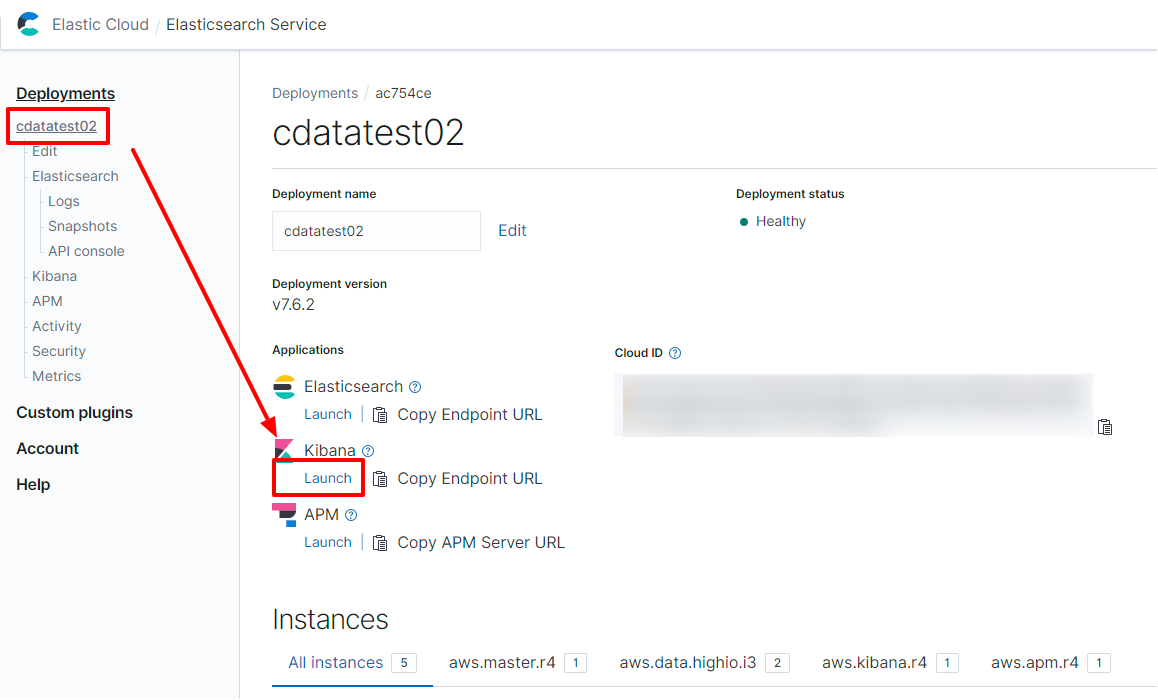The height and width of the screenshot is (700, 1158).
Task: Open Metrics in the sidebar
Action: 57,377
